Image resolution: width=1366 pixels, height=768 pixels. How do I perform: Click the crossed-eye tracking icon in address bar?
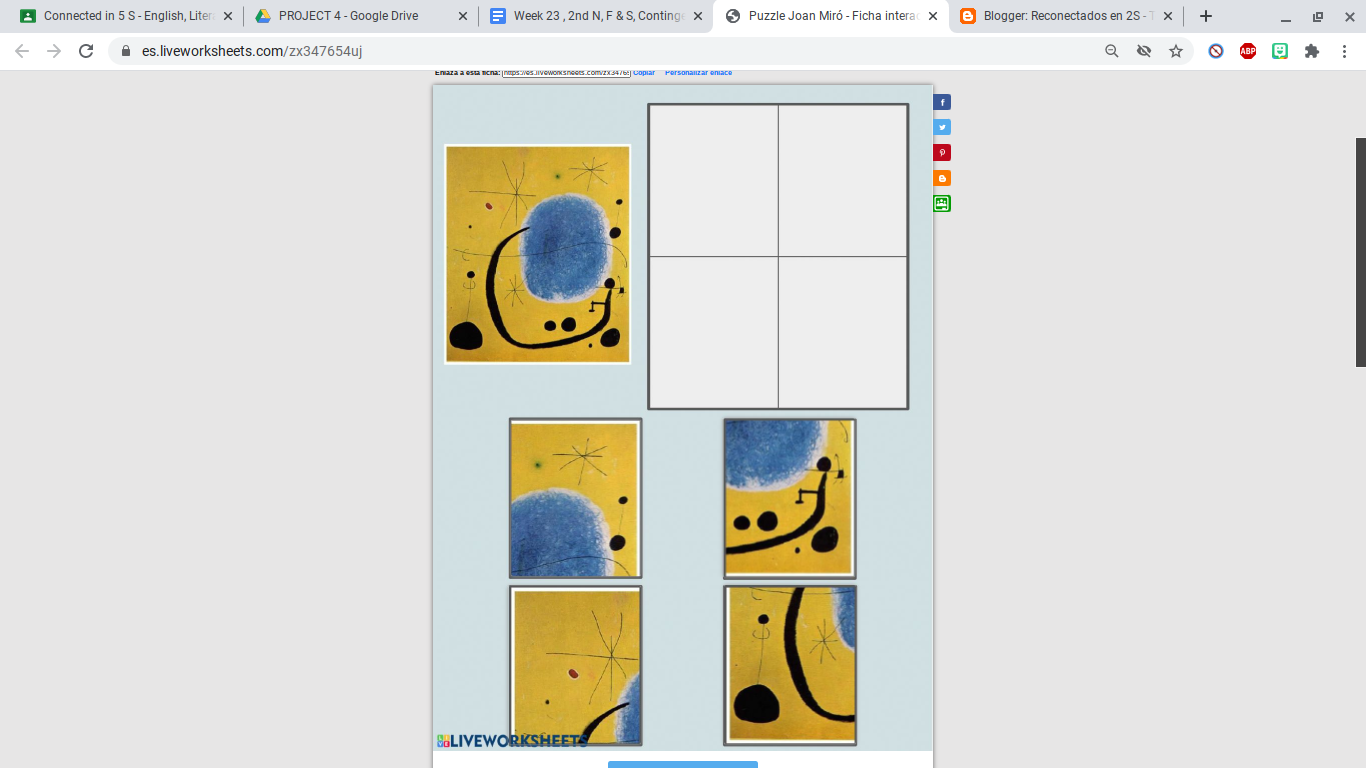[1143, 51]
